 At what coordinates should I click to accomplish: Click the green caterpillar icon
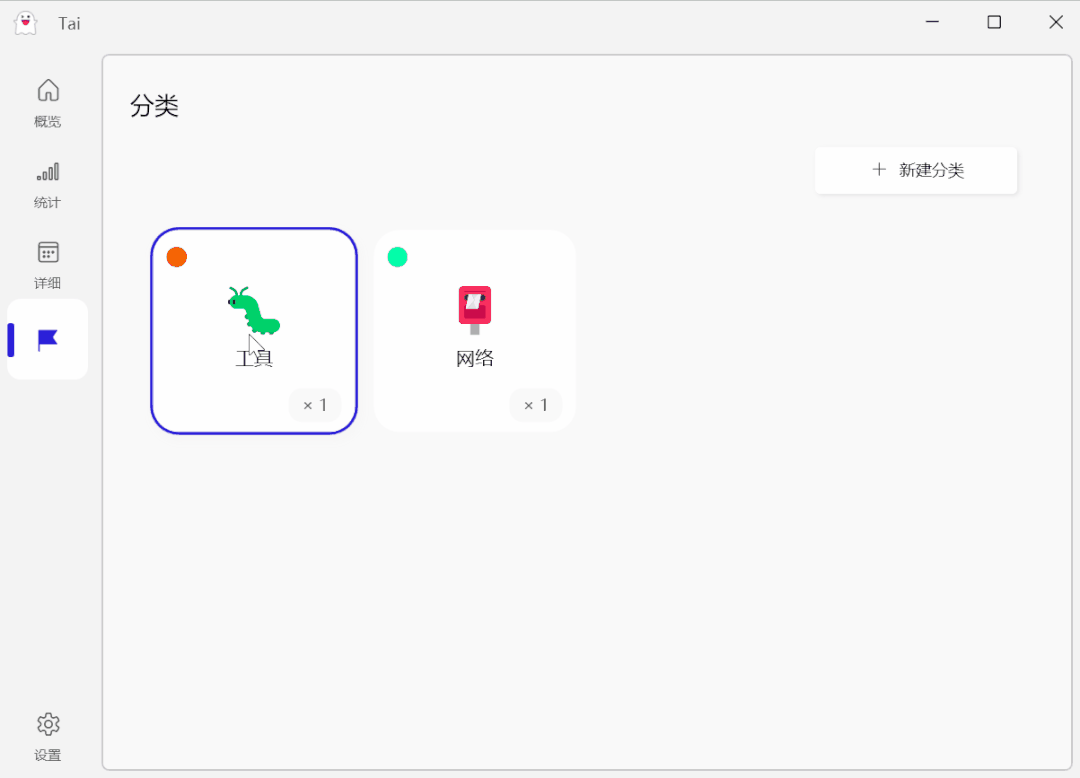(x=253, y=310)
